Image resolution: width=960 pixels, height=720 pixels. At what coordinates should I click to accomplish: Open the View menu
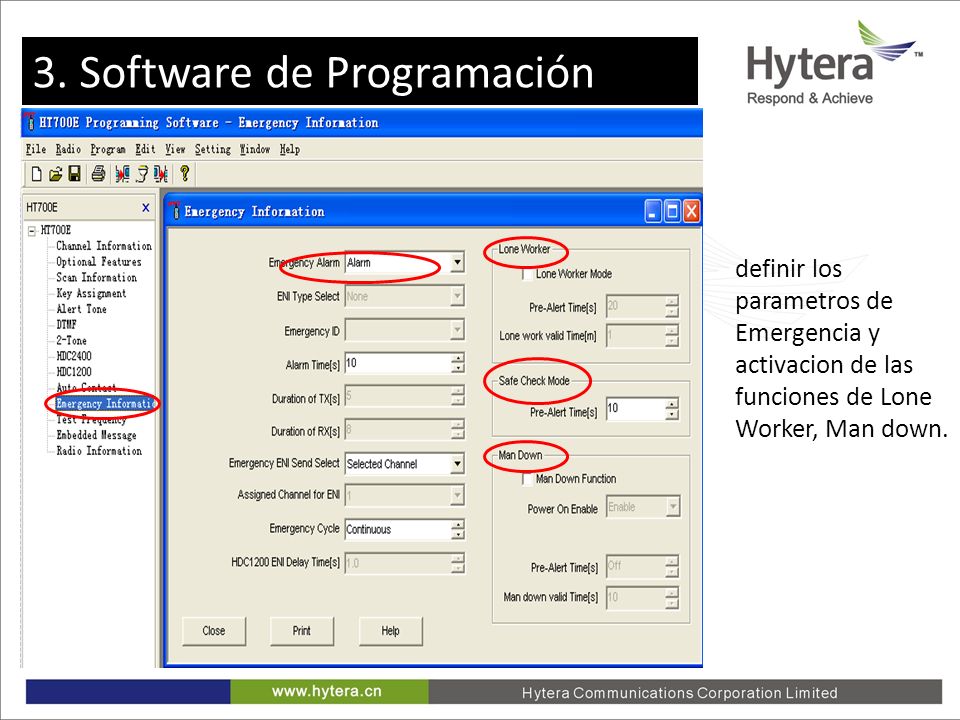pyautogui.click(x=174, y=149)
